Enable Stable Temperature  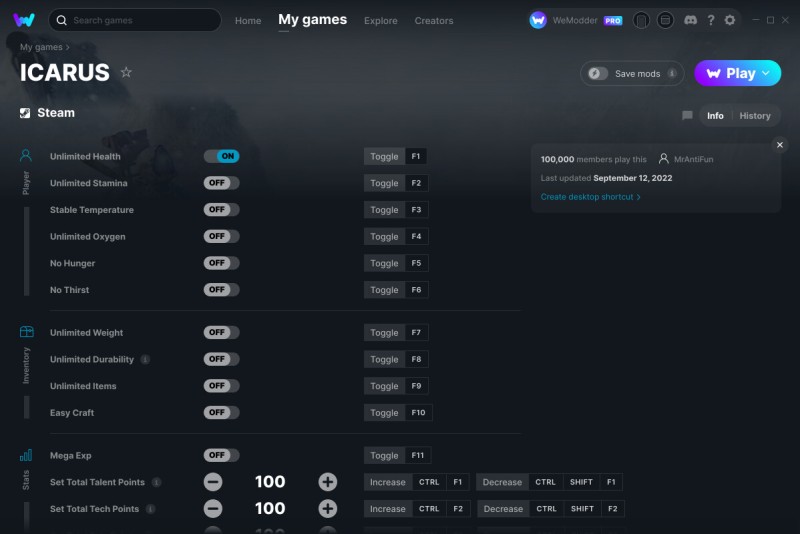[221, 209]
